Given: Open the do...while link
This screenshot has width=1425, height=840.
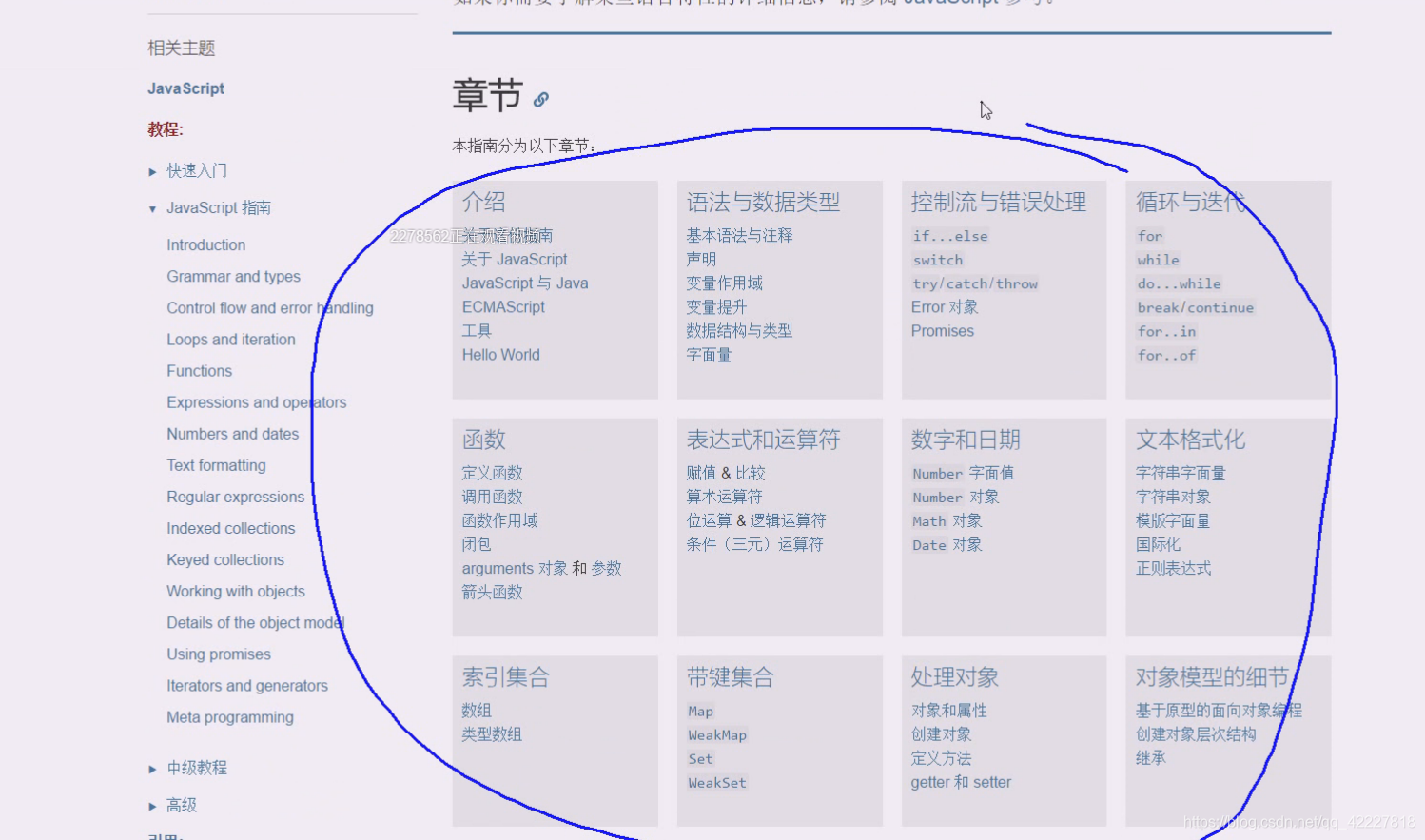Looking at the screenshot, I should [x=1180, y=283].
